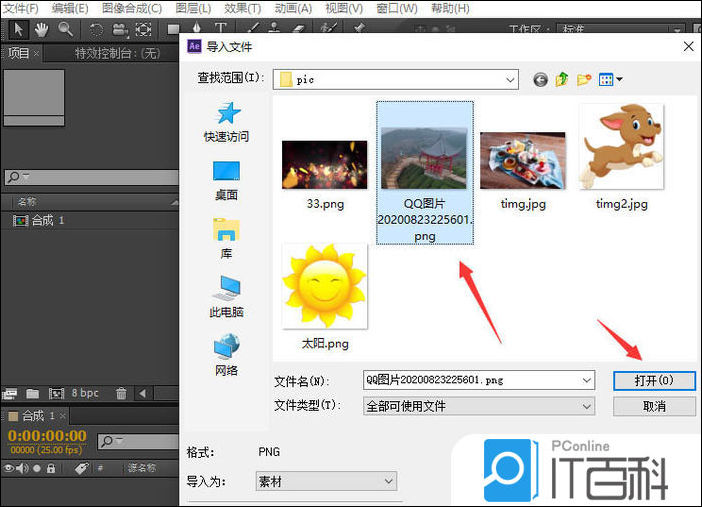
Task: Toggle the audio speaker column icon
Action: click(x=22, y=468)
